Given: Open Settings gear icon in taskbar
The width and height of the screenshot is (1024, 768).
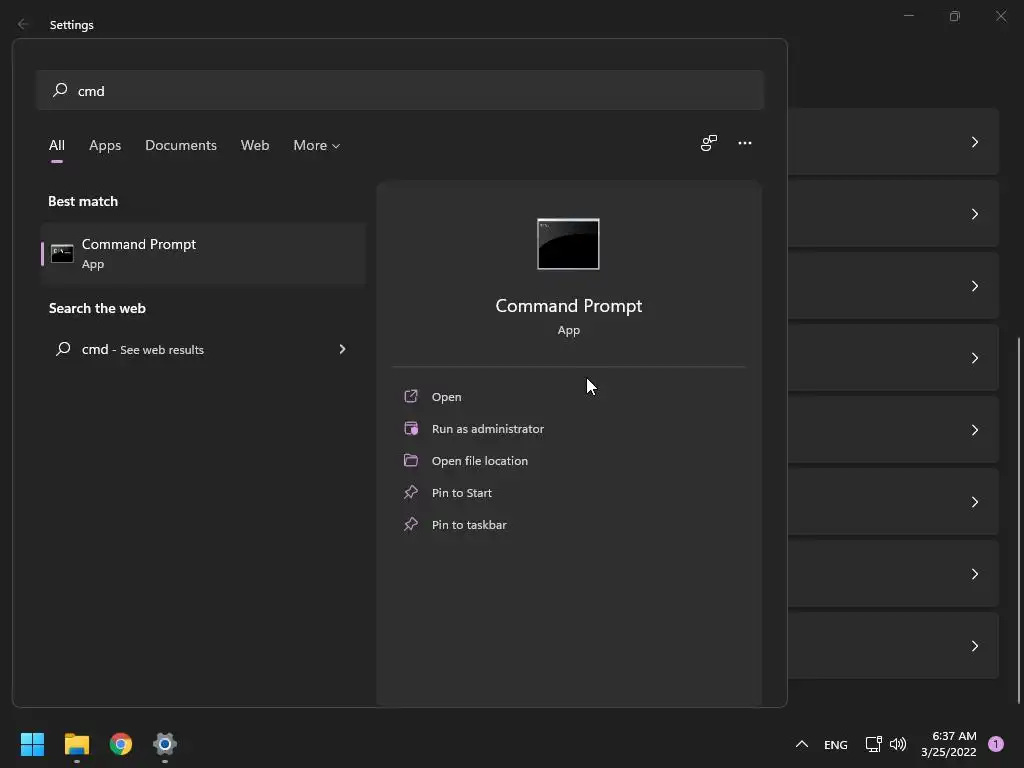Looking at the screenshot, I should pyautogui.click(x=165, y=744).
